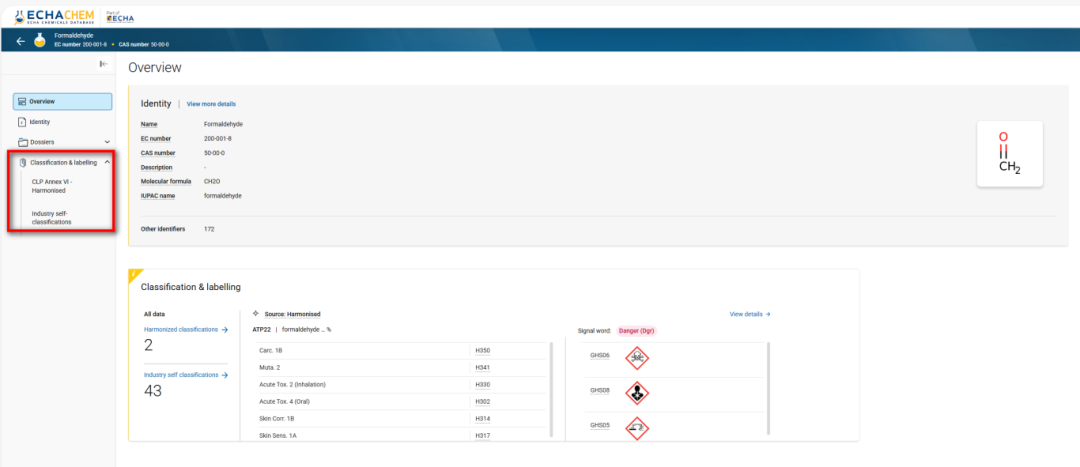Click View details in Classification card
Image resolution: width=1080 pixels, height=467 pixels.
(x=750, y=314)
